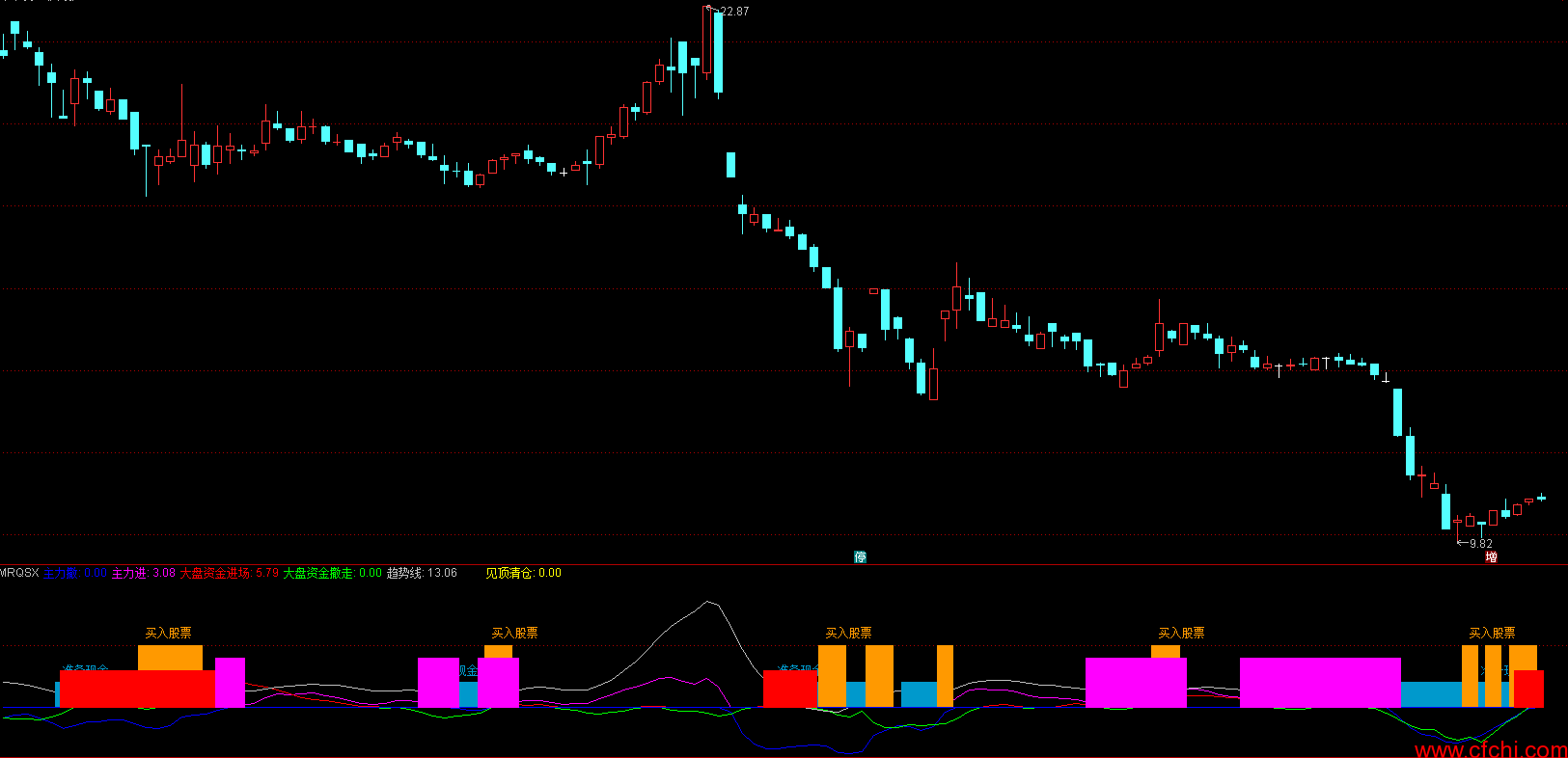Click the 22.87 high price label
Image resolution: width=1568 pixels, height=758 pixels.
[734, 12]
